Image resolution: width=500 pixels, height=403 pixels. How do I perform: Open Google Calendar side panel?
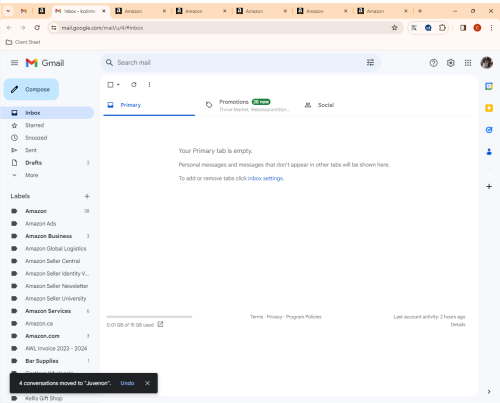pos(489,86)
